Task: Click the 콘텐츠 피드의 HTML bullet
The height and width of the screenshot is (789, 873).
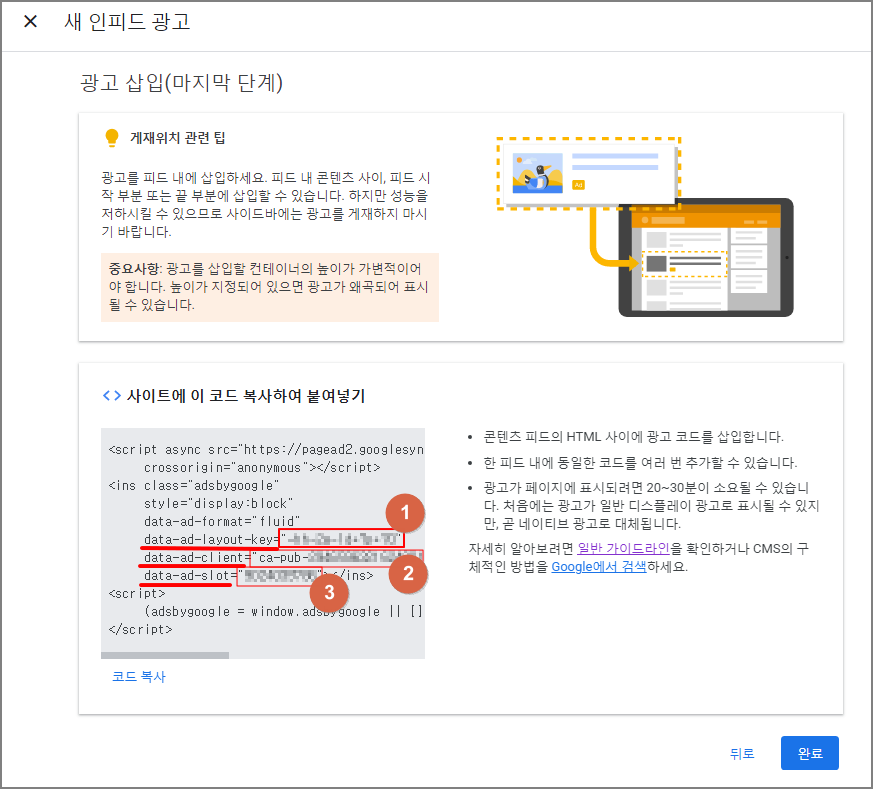Action: 633,437
